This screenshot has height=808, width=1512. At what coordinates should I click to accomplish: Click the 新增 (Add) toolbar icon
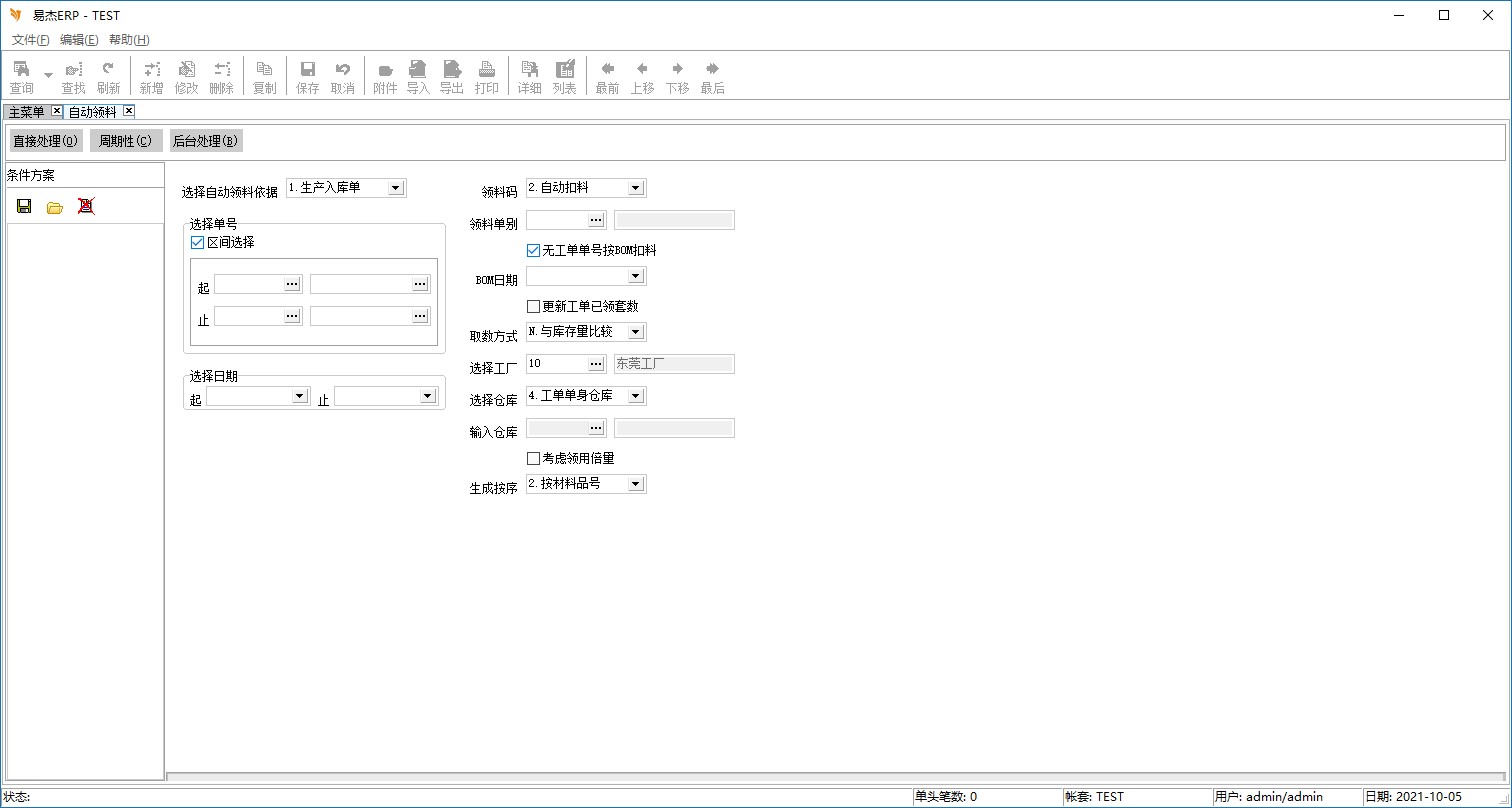coord(151,76)
